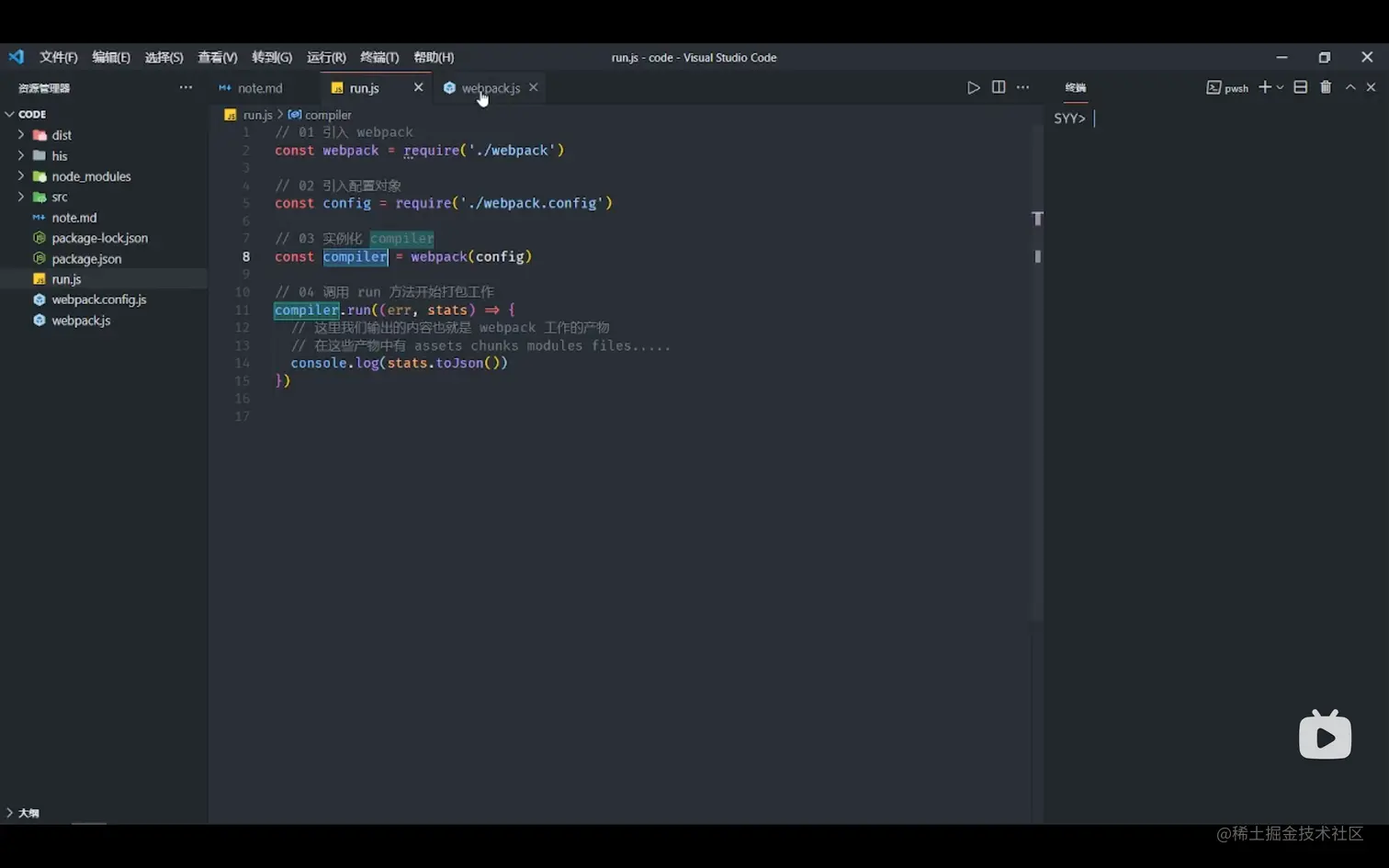Open the 帮助(H) menu
The image size is (1389, 868).
[434, 57]
